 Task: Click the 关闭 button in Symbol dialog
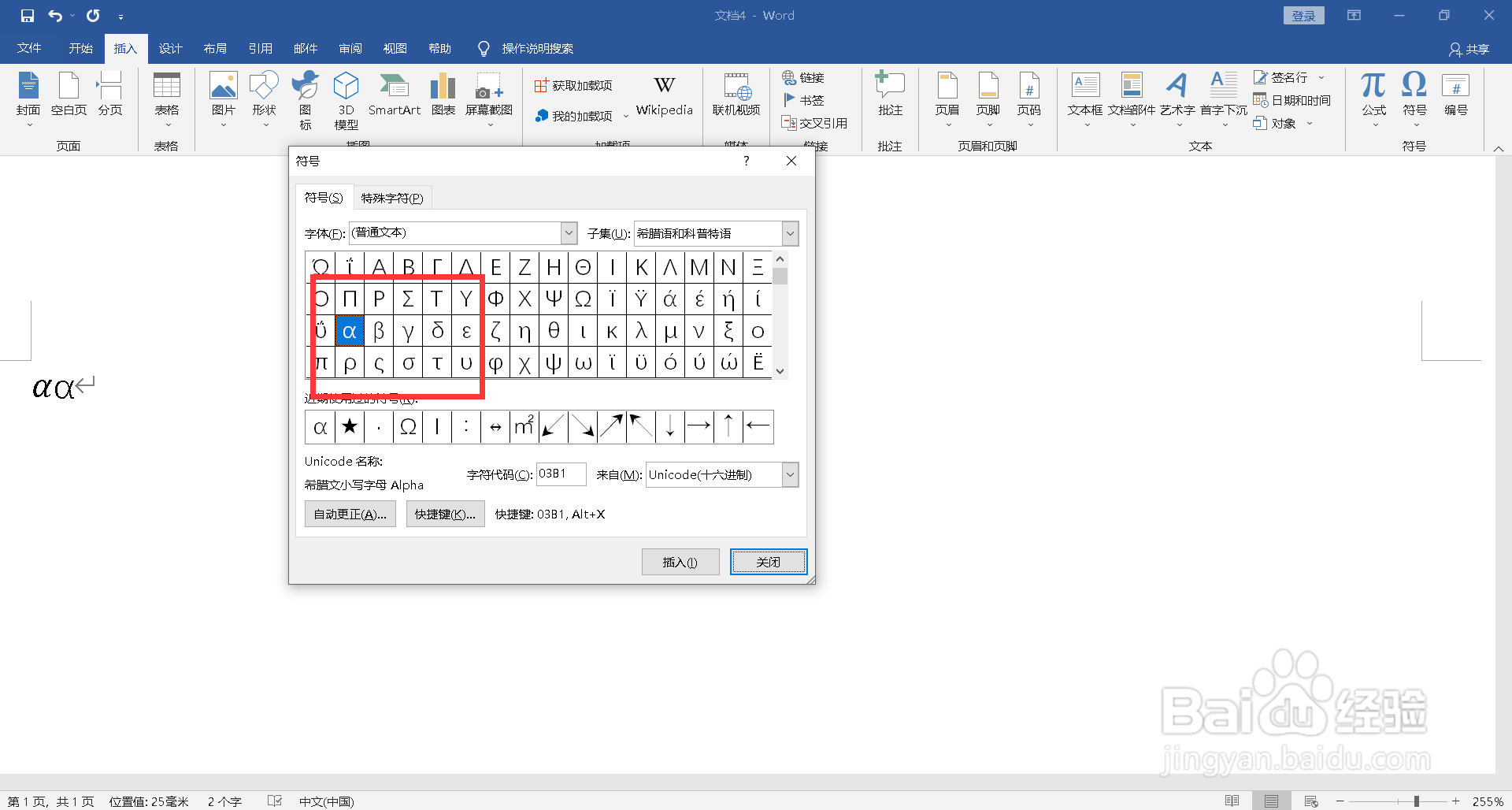point(769,562)
